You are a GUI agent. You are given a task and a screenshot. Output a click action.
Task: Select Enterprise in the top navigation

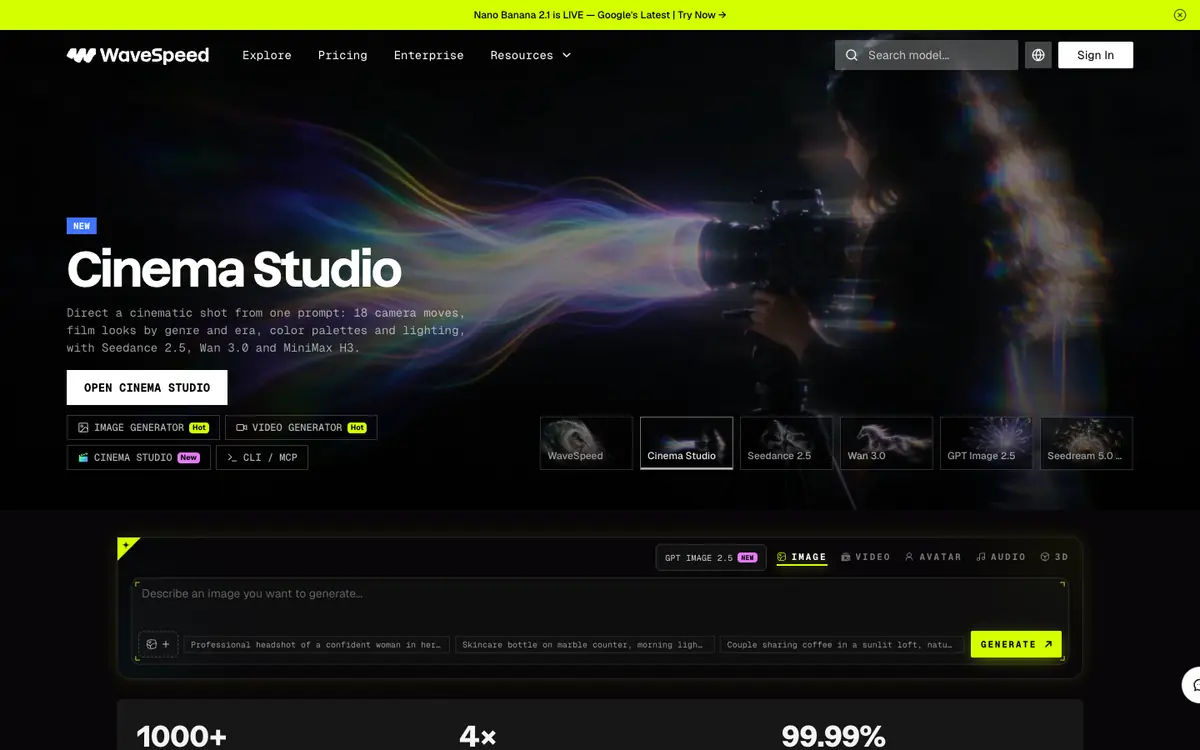point(429,55)
